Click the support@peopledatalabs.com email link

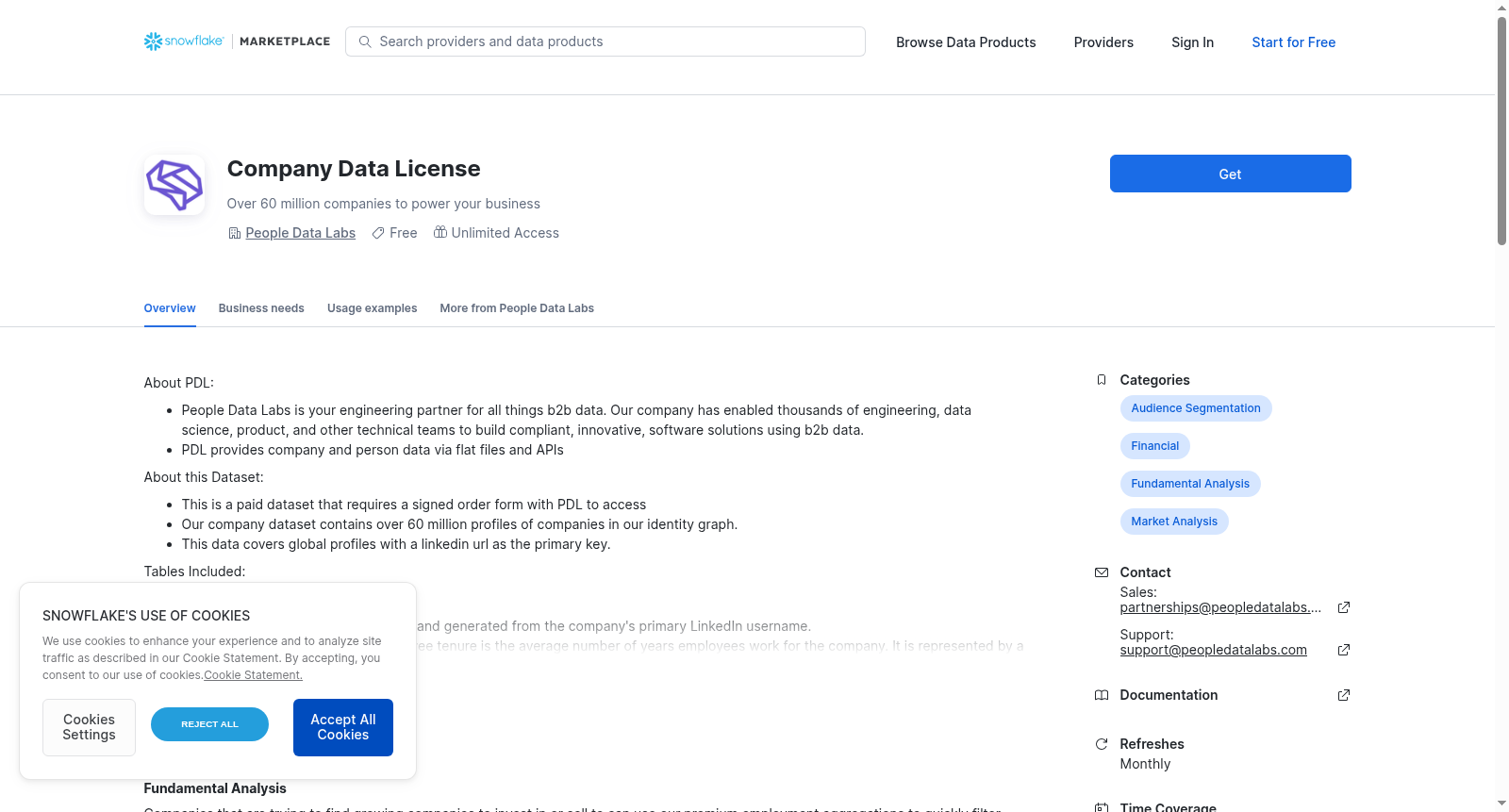tap(1213, 650)
